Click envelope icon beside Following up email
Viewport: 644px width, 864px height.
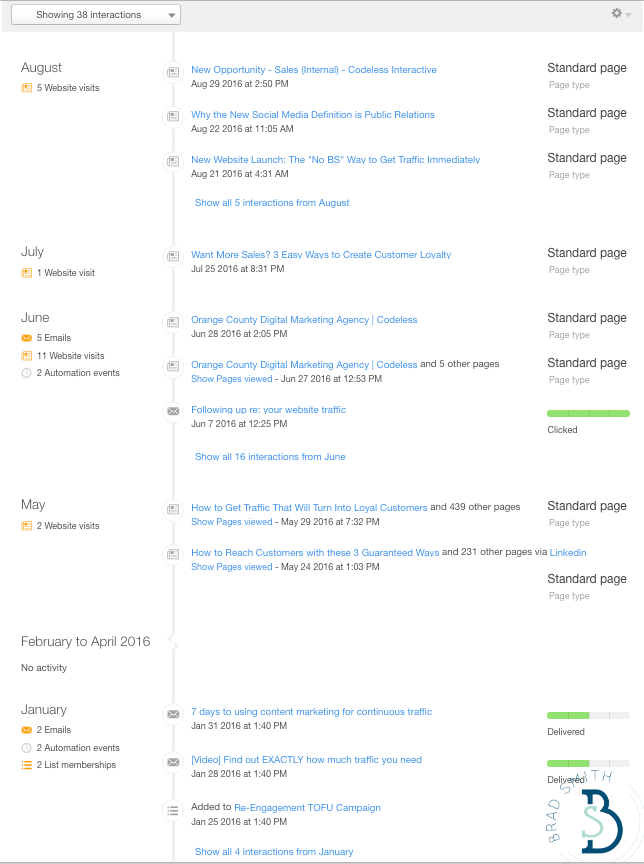[x=173, y=412]
